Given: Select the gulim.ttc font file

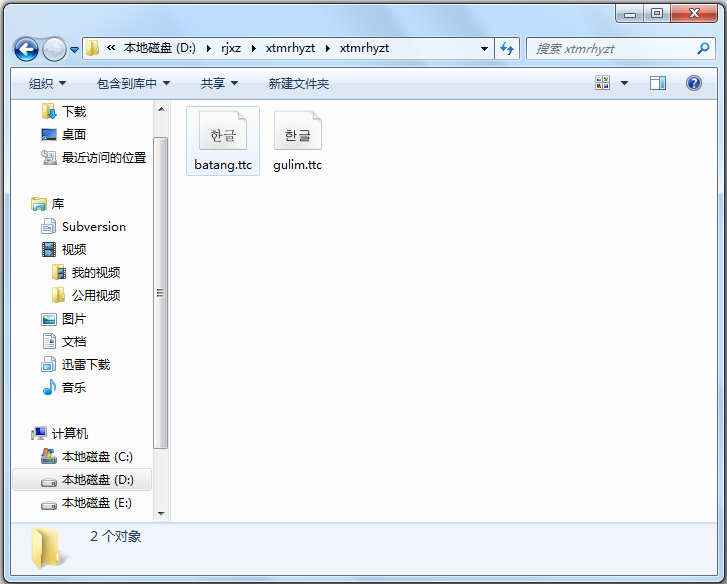Looking at the screenshot, I should tap(297, 141).
